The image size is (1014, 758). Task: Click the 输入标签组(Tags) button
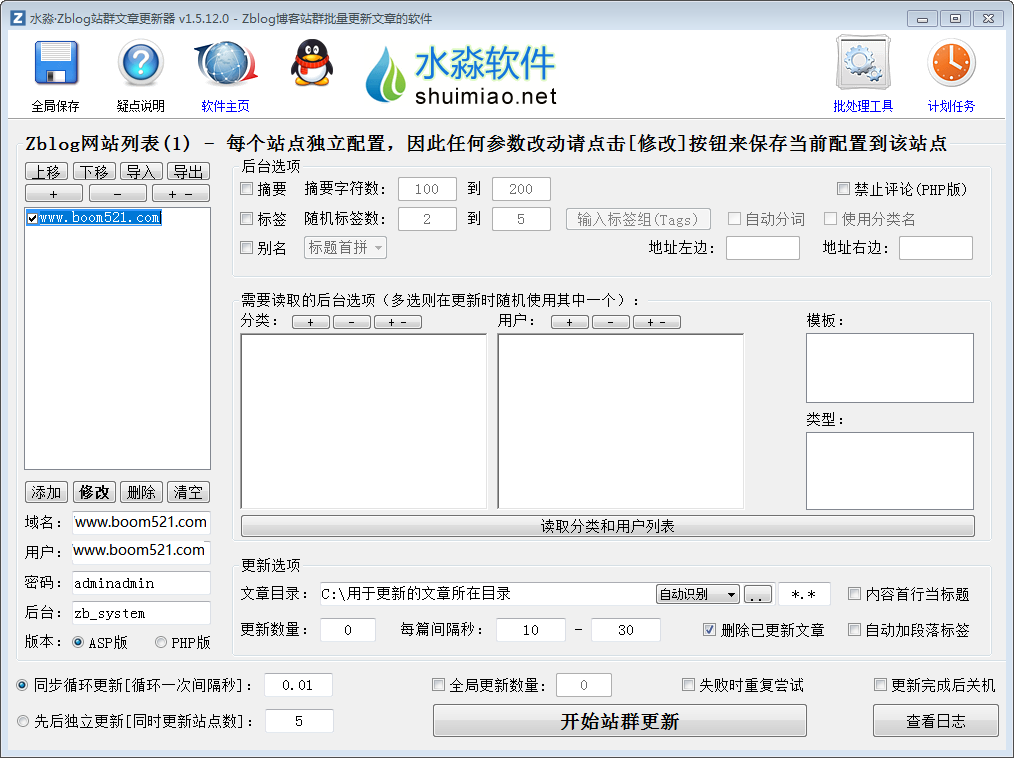pos(638,219)
